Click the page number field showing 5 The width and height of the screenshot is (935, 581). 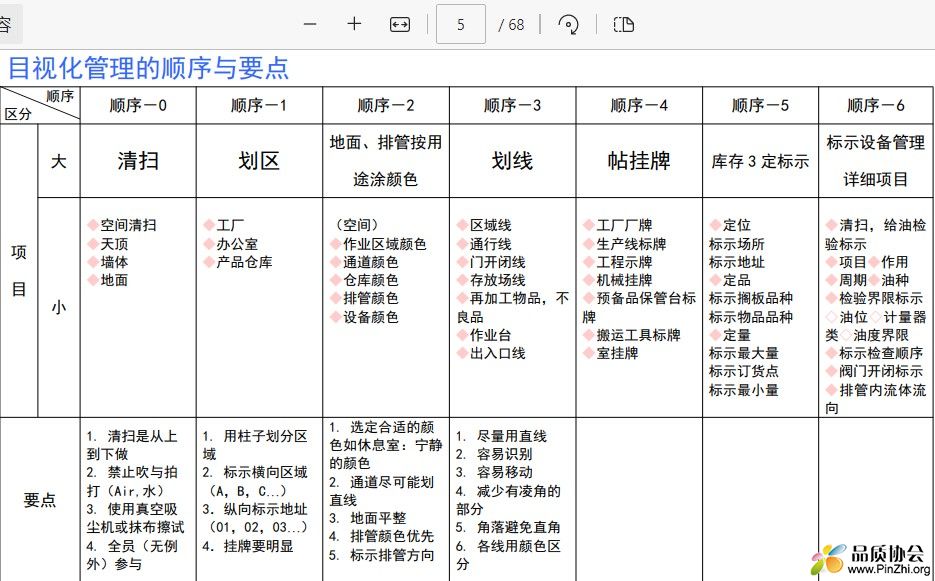point(461,24)
